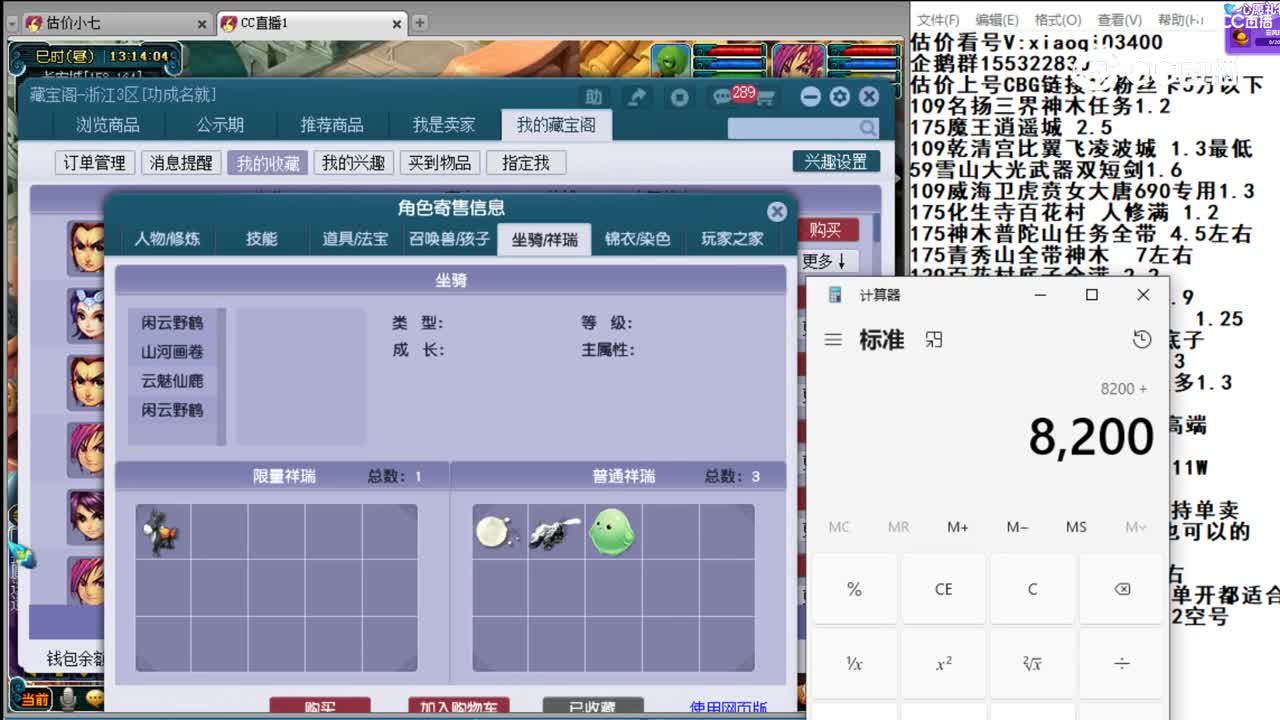Screen dimensions: 1280x720
Task: Click Calculator reciprocal 1/x key
Action: (854, 663)
